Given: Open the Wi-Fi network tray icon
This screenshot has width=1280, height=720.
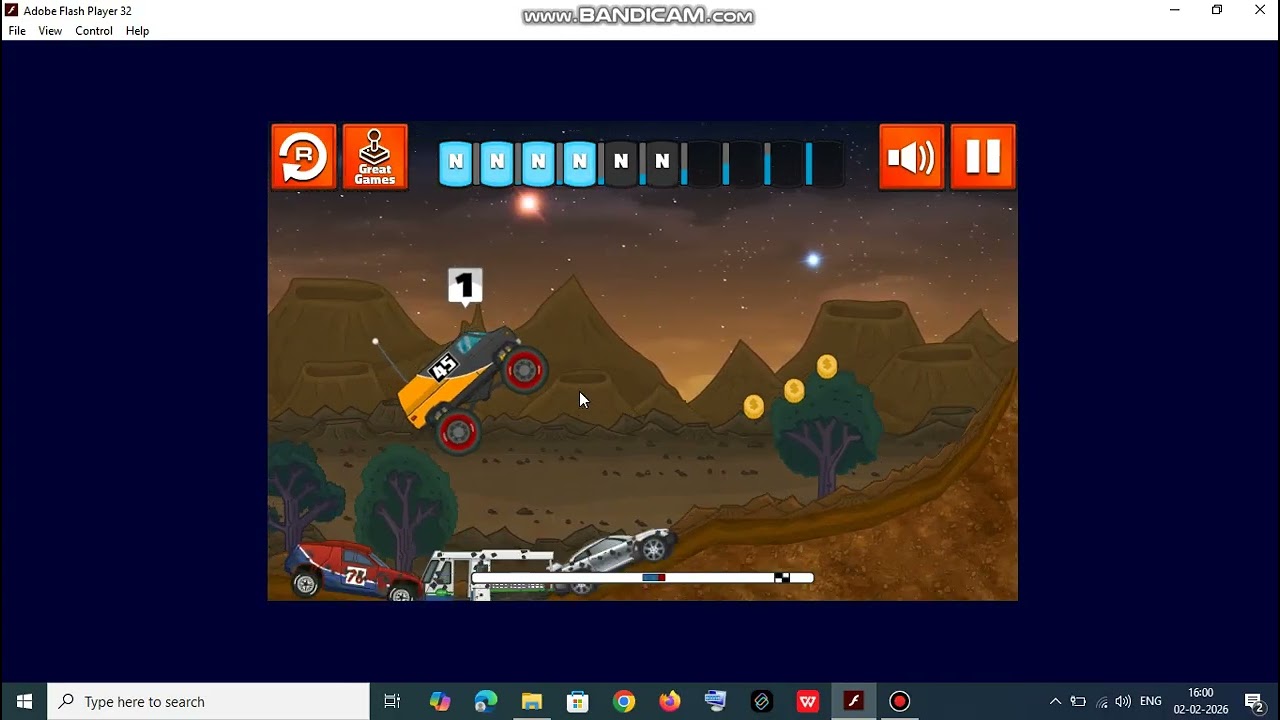Looking at the screenshot, I should click(1101, 701).
